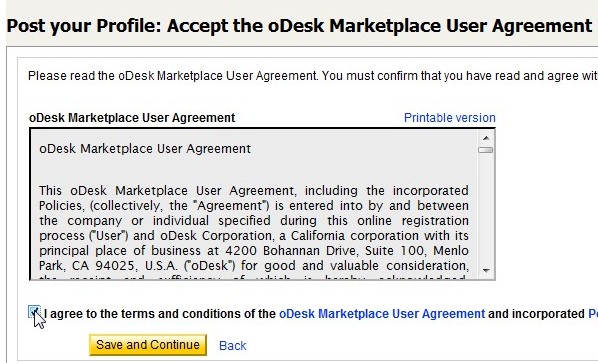
Task: Click the bold agreement label above the box
Action: pyautogui.click(x=132, y=118)
